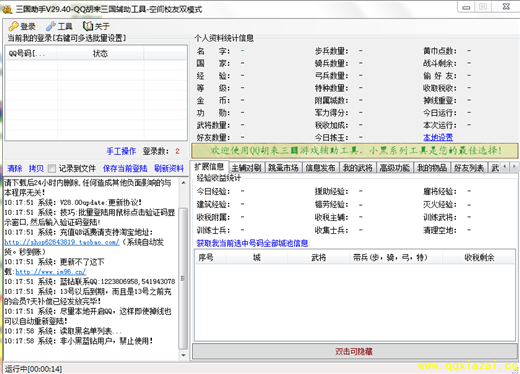Image resolution: width=520 pixels, height=374 pixels.
Task: Click the 收税剩余 column header
Action: [x=479, y=257]
